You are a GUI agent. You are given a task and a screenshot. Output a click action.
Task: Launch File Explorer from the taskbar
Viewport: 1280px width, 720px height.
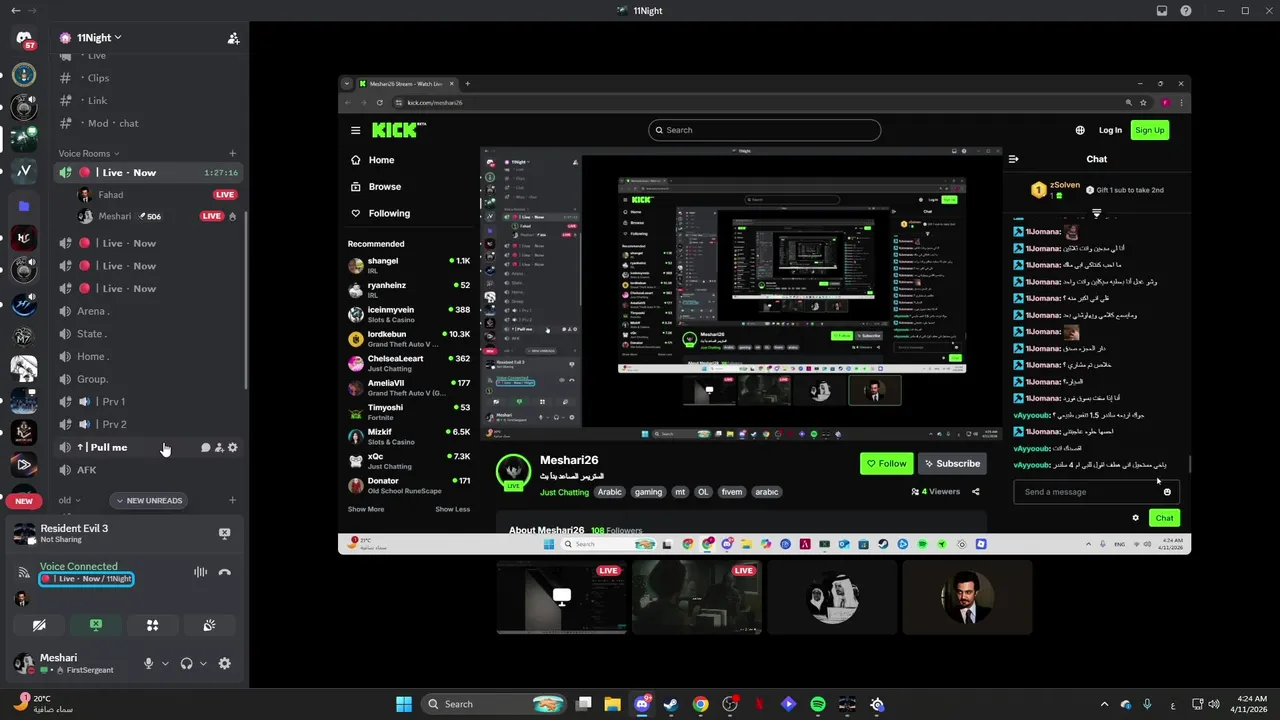point(612,704)
